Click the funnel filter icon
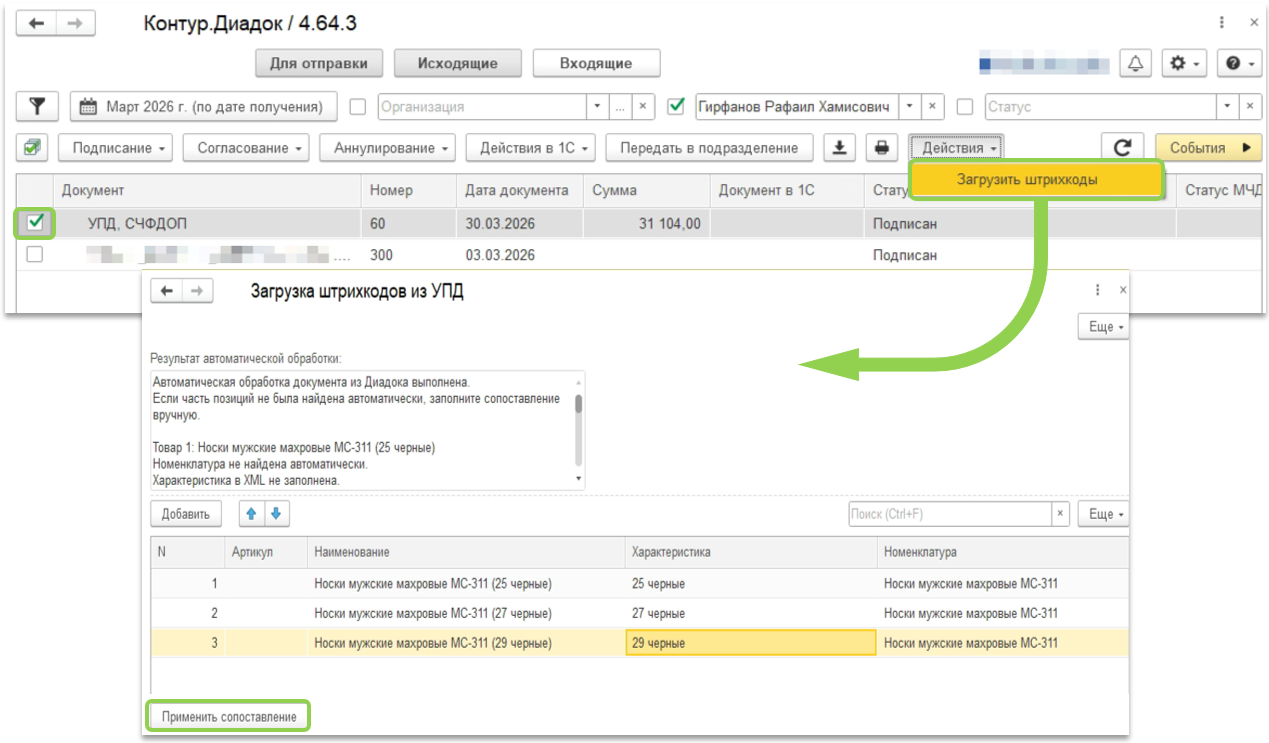This screenshot has width=1269, height=743. pos(38,106)
